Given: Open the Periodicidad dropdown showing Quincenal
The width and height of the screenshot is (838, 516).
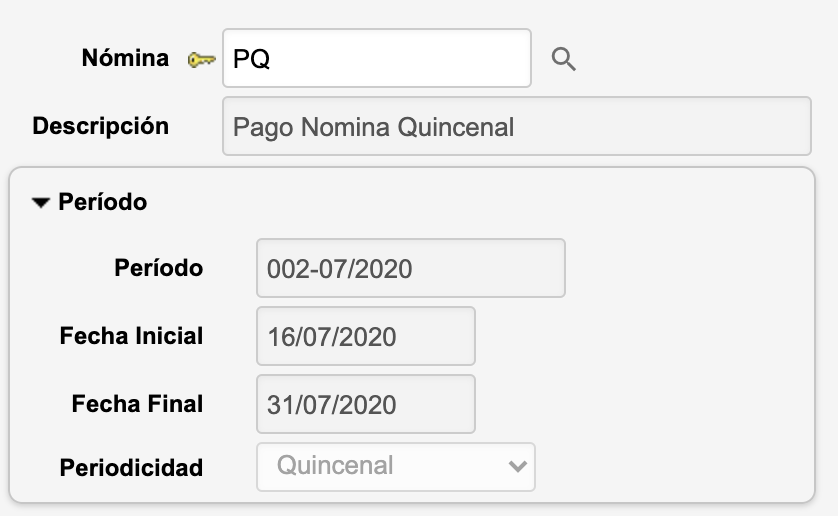Looking at the screenshot, I should (395, 466).
